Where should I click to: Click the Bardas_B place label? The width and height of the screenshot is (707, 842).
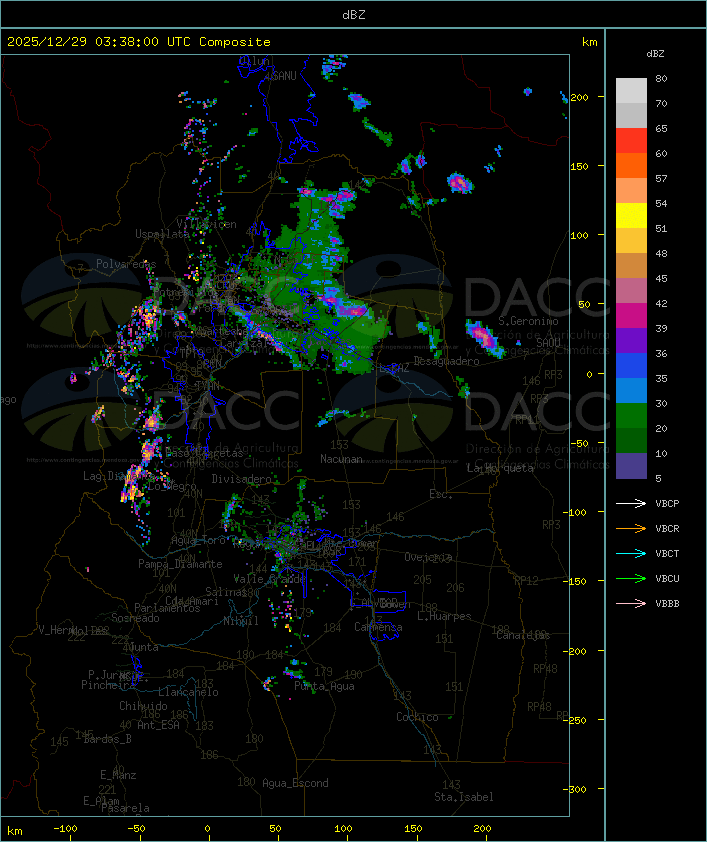click(107, 739)
